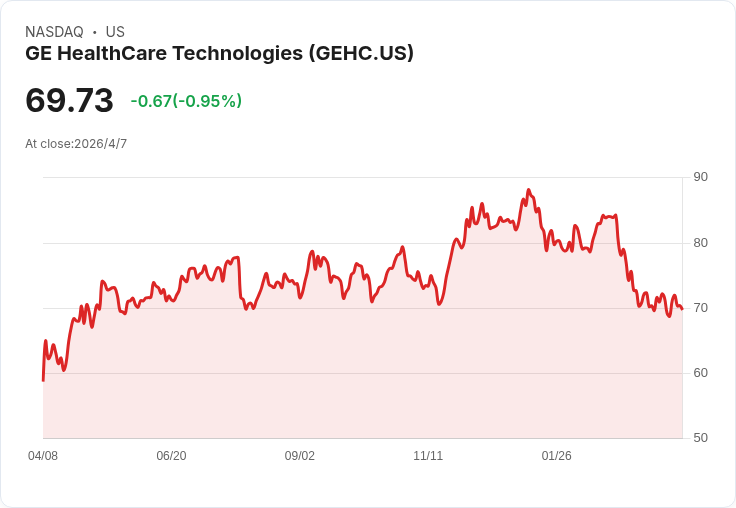This screenshot has height=508, width=736.
Task: Click the 69.73 current price
Action: (x=69, y=101)
